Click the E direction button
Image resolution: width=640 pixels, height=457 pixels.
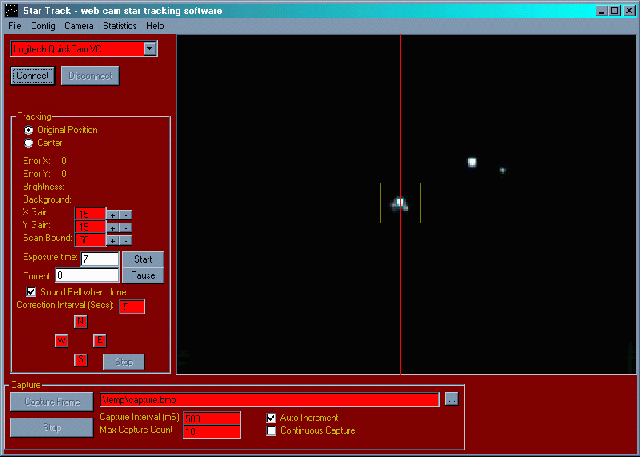click(x=100, y=340)
